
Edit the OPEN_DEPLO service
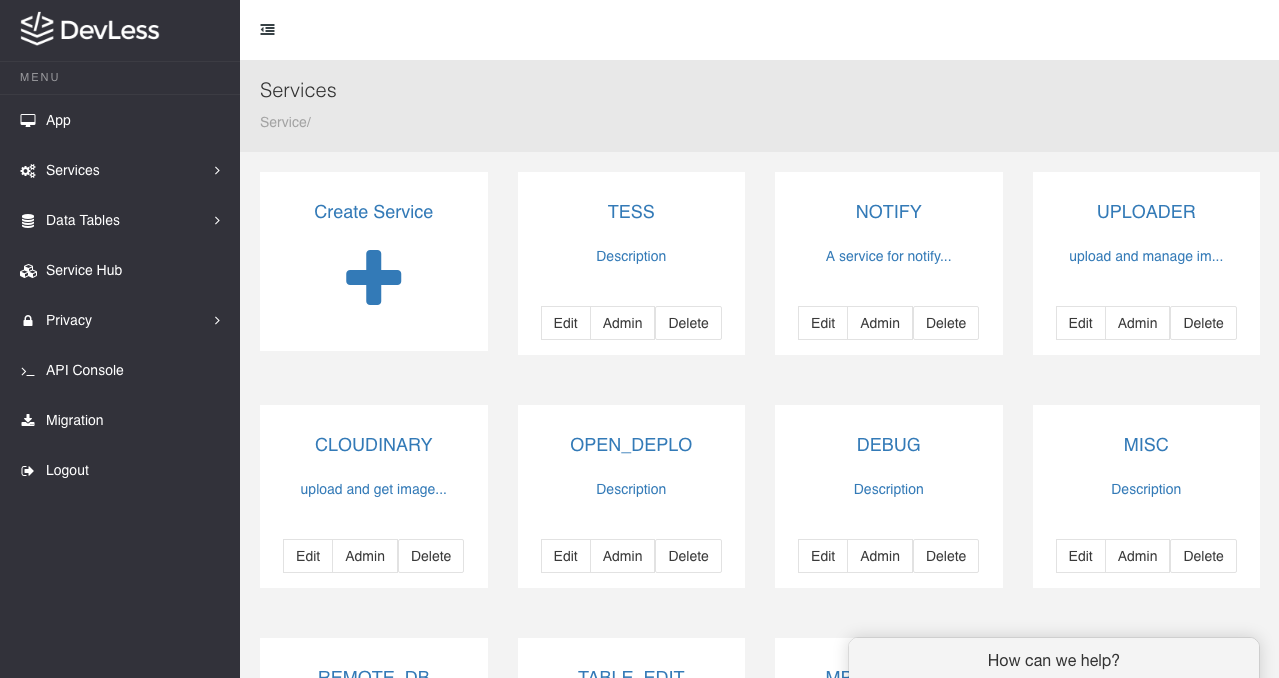[566, 556]
